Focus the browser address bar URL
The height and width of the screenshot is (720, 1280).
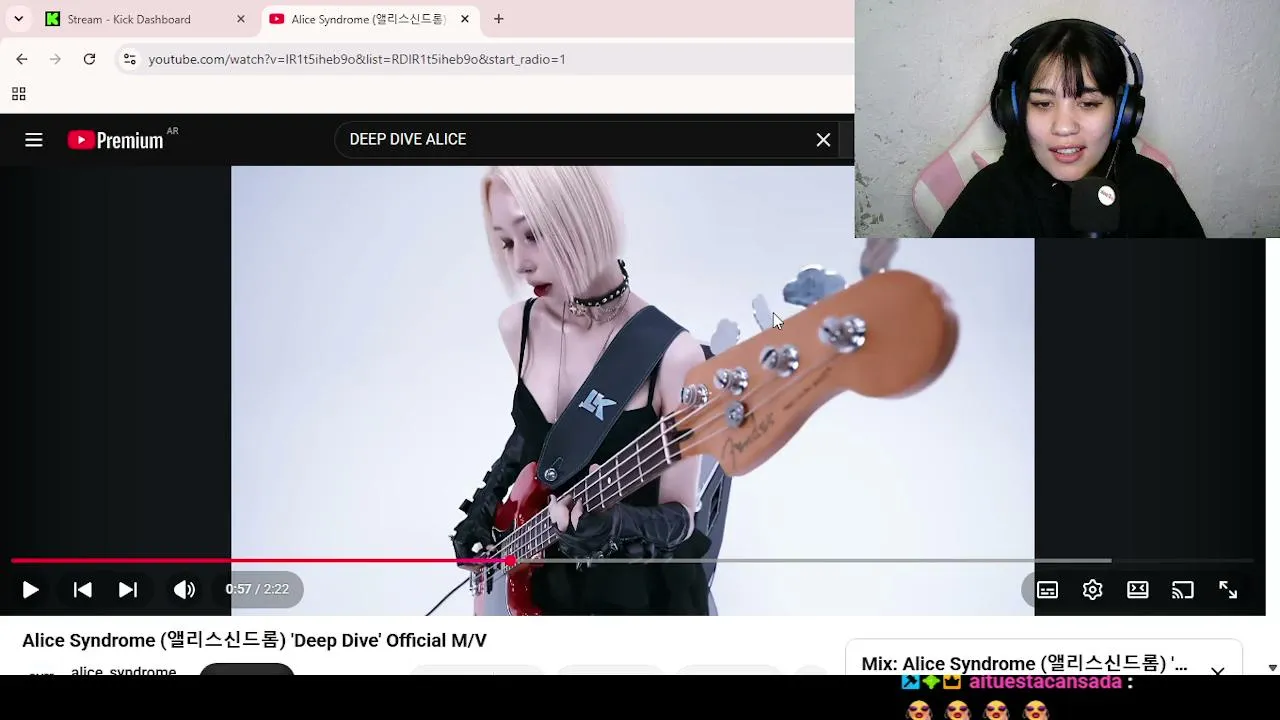click(x=357, y=59)
